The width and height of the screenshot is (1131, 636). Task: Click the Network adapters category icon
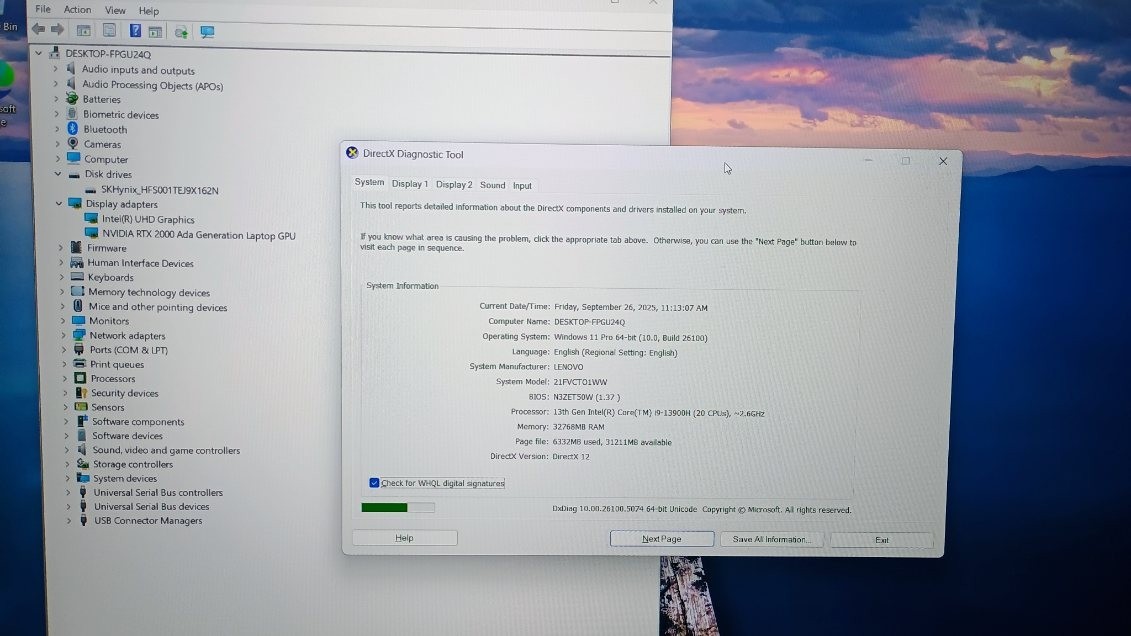point(79,335)
